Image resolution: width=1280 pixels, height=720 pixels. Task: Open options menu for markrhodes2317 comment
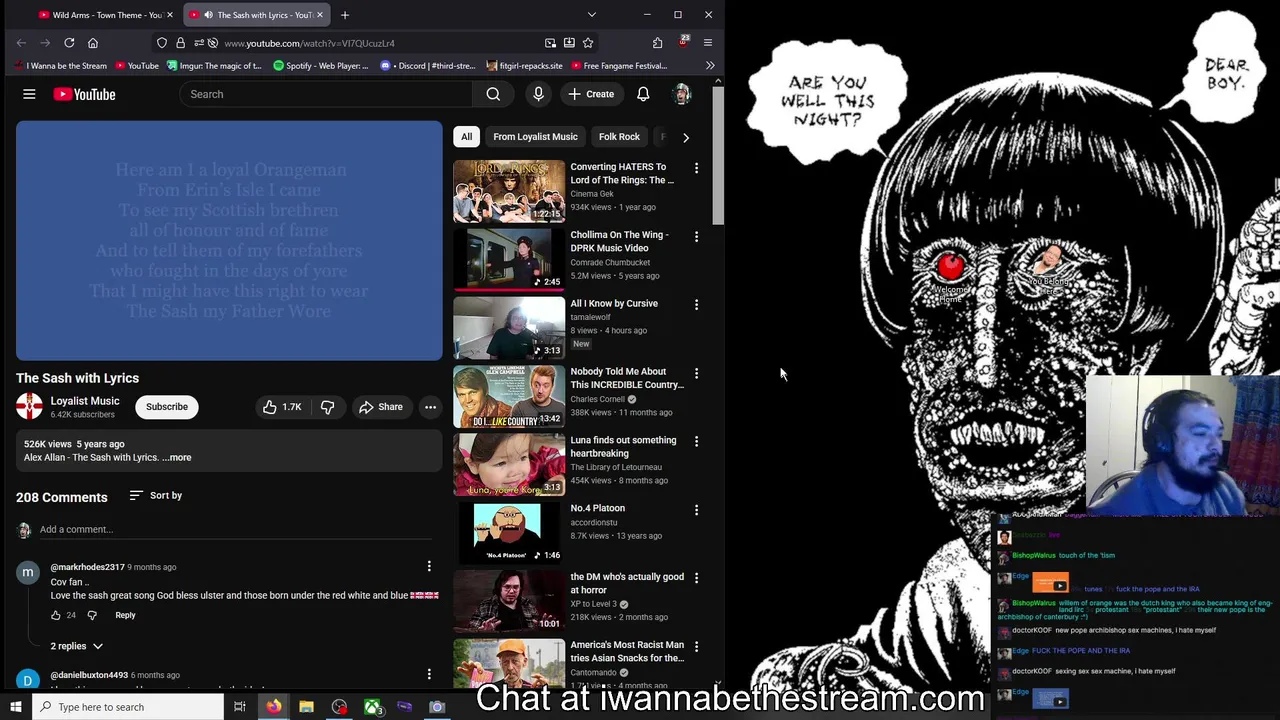[x=429, y=567]
